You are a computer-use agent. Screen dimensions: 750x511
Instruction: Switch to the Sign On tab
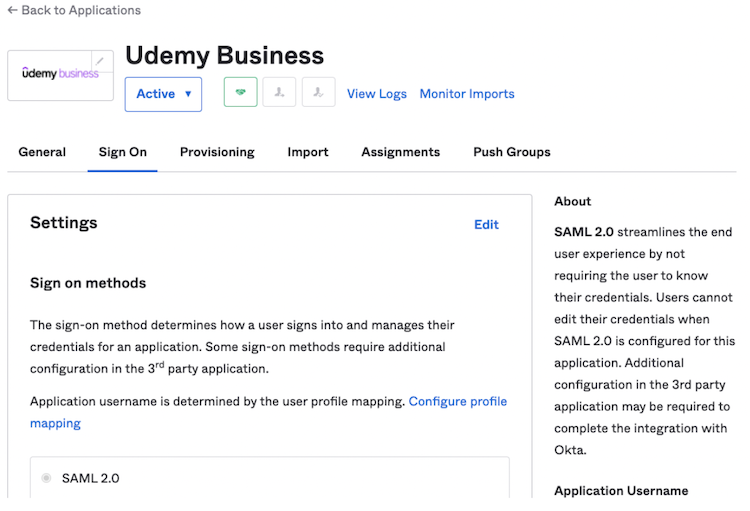(x=122, y=152)
